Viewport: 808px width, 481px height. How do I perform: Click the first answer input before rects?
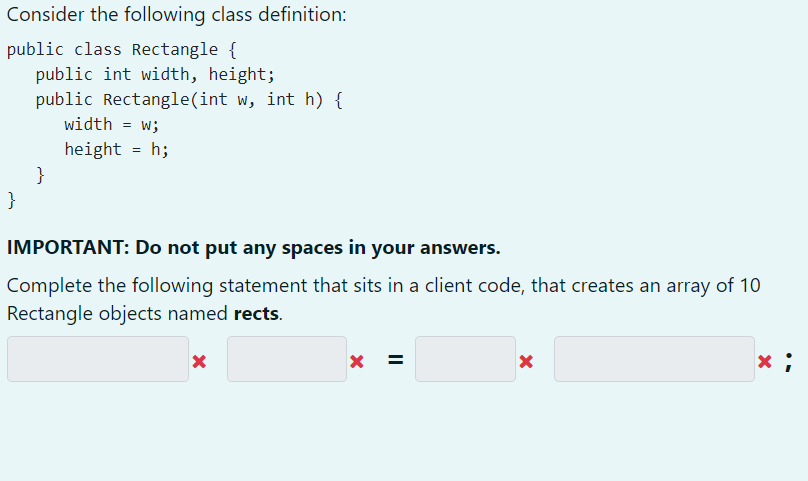click(x=98, y=359)
